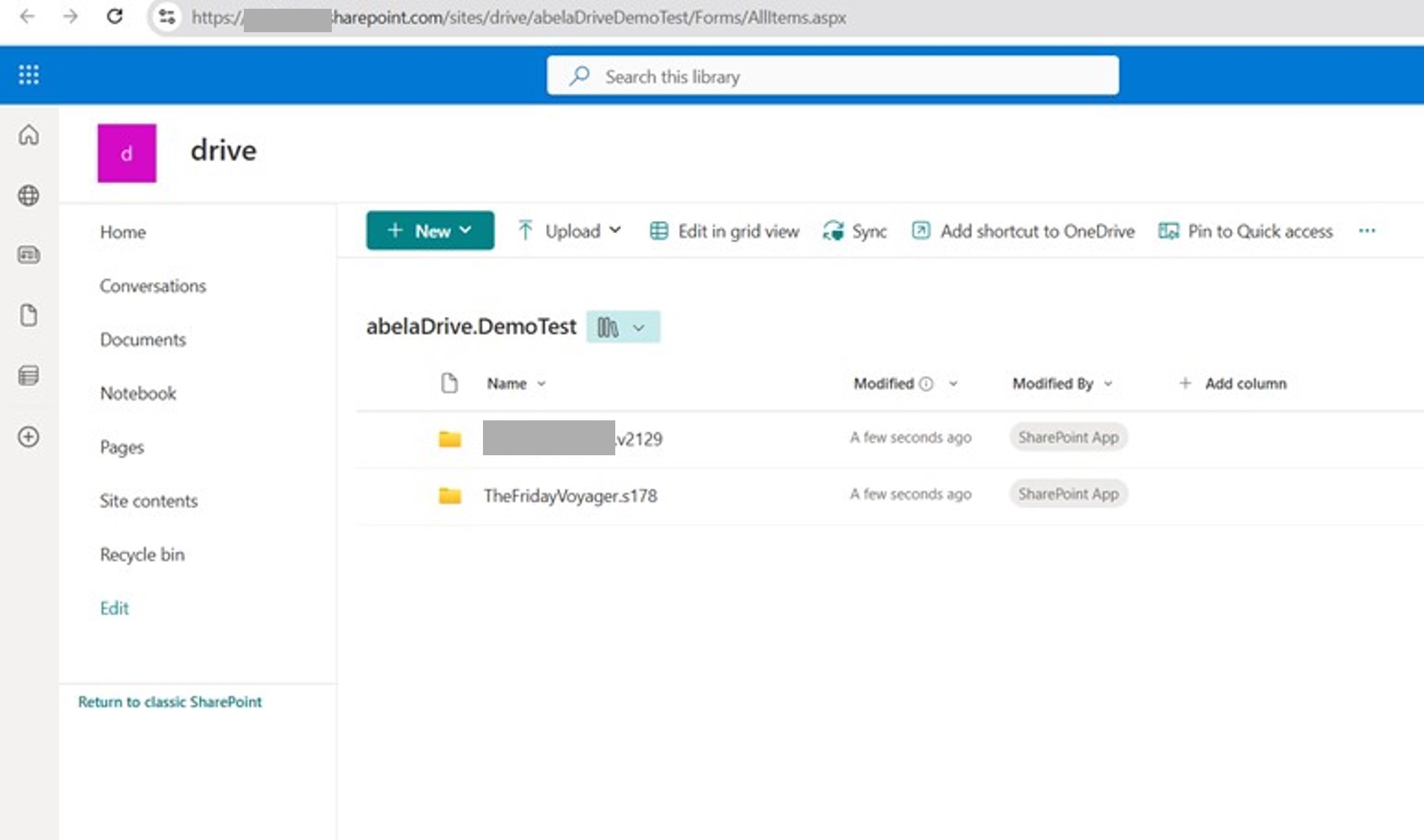
Task: Open Documents in site navigation
Action: 143,339
